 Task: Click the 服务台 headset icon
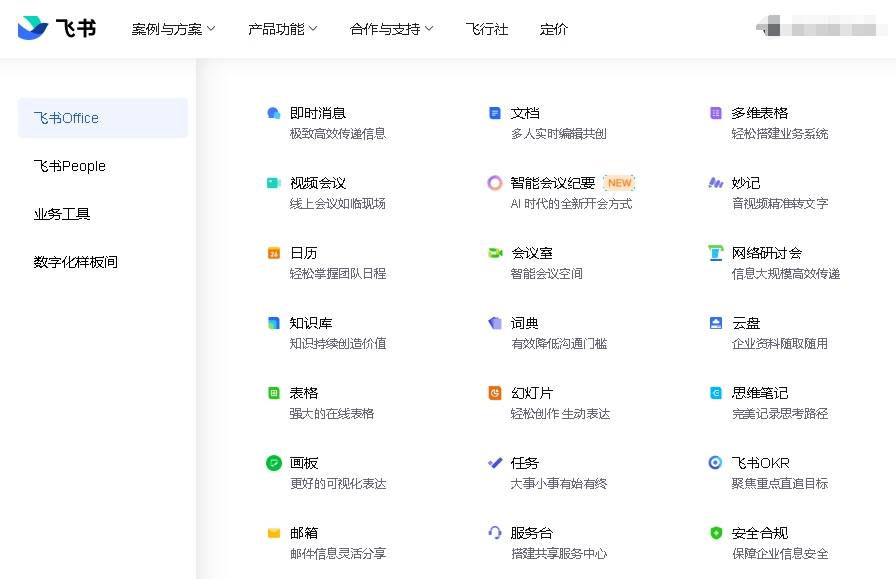coord(495,533)
